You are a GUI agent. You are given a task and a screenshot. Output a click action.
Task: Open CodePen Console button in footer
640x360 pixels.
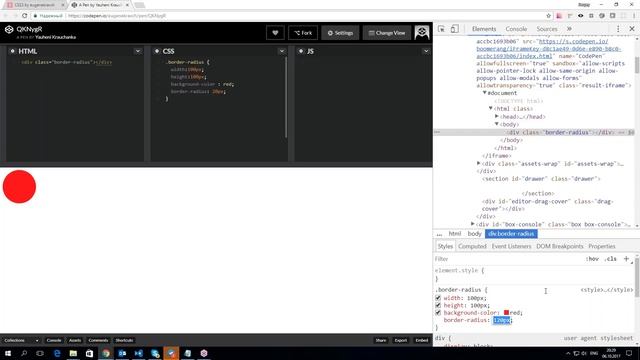(53, 340)
